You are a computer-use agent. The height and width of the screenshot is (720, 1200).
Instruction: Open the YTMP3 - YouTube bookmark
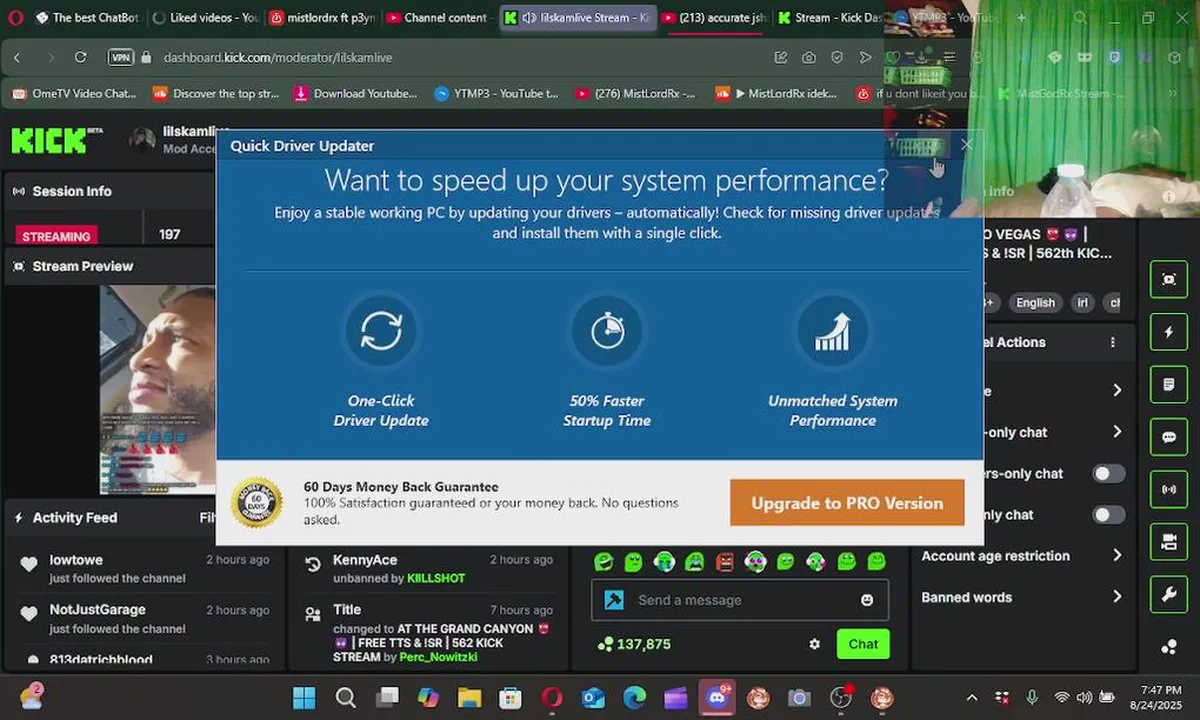pos(496,94)
